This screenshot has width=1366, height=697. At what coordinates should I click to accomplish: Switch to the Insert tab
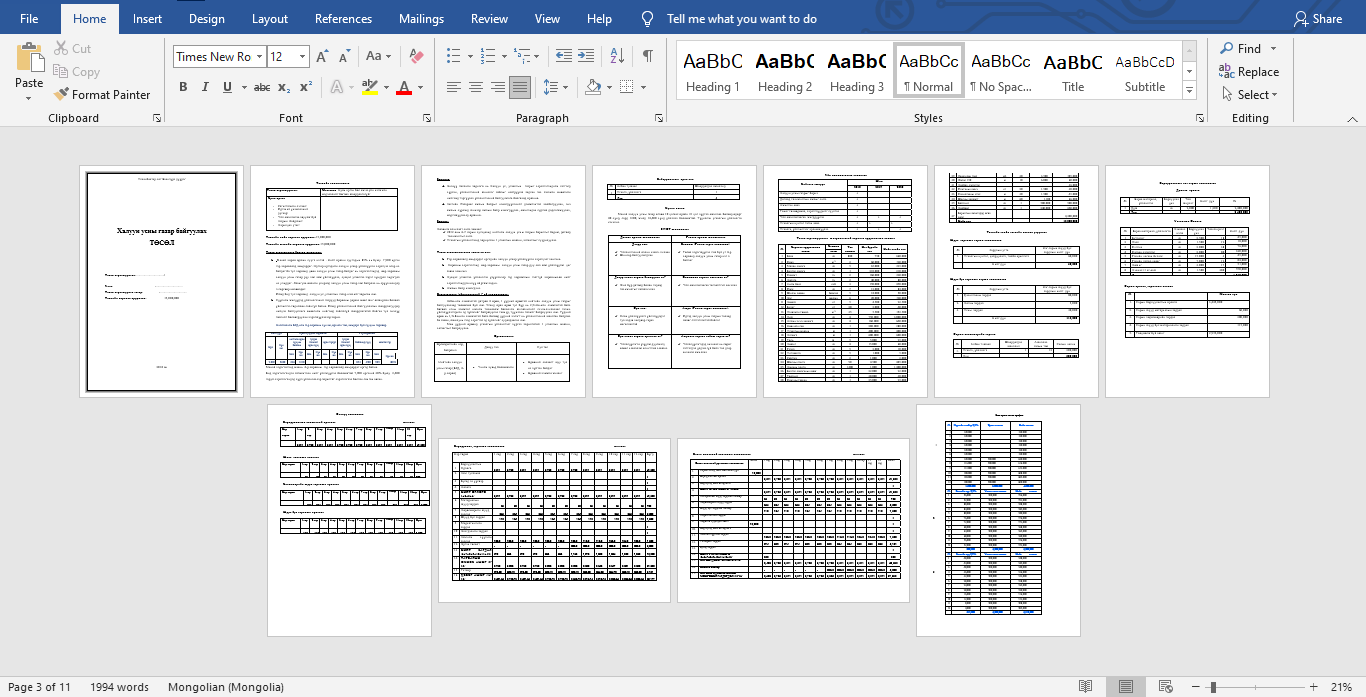point(148,19)
